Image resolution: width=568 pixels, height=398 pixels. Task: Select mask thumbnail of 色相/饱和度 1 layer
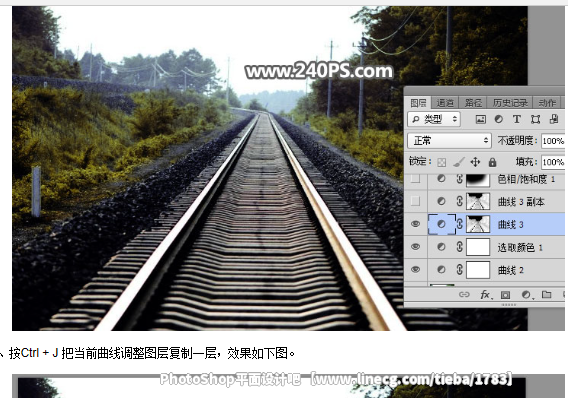point(478,180)
